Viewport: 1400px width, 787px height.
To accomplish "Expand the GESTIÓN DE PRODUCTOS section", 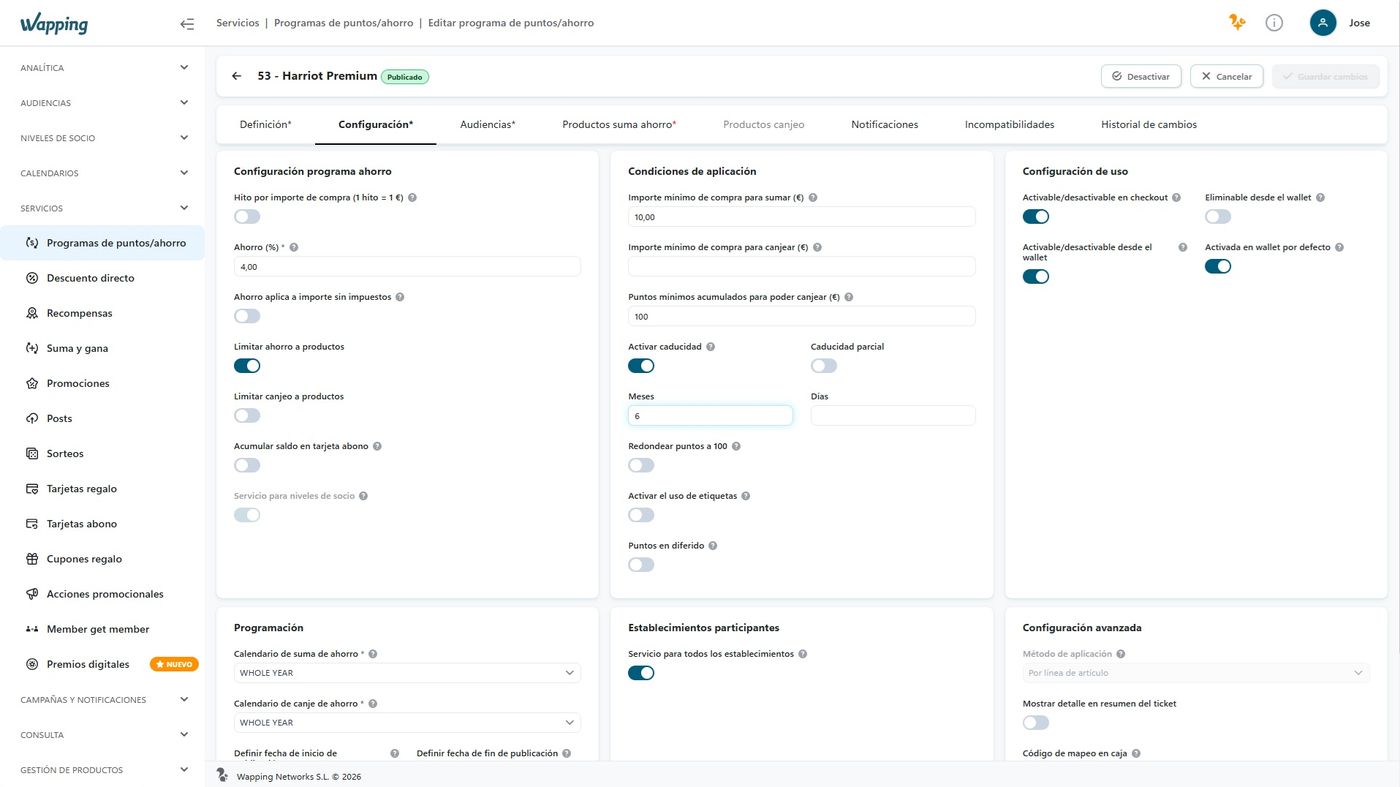I will tap(103, 770).
